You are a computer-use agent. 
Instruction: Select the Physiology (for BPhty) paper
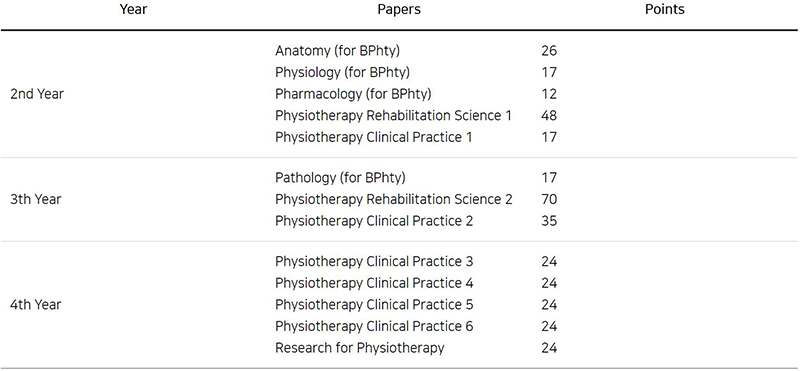click(x=342, y=72)
